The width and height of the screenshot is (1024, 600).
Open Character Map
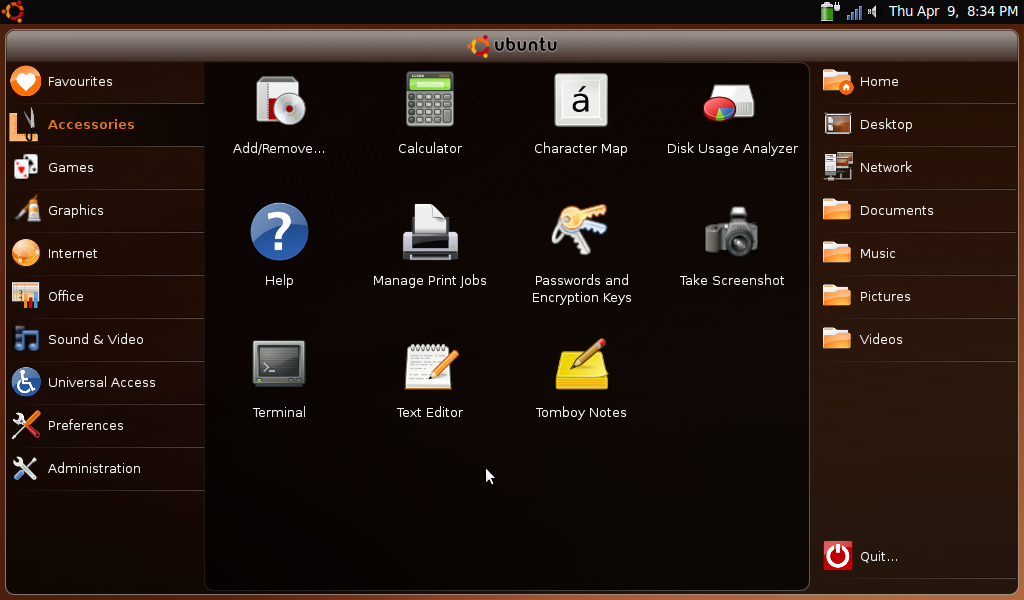581,115
